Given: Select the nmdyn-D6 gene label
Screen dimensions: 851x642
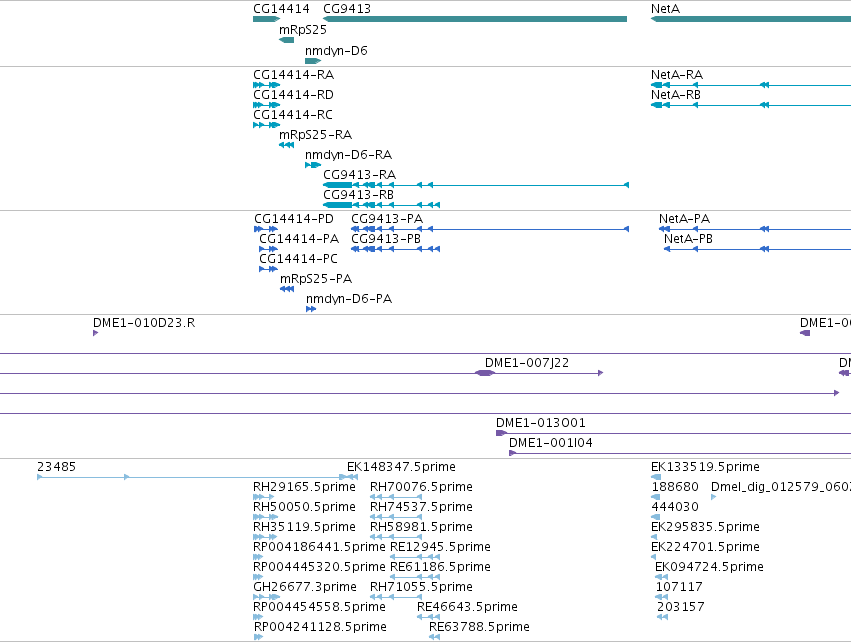Looking at the screenshot, I should [x=336, y=50].
